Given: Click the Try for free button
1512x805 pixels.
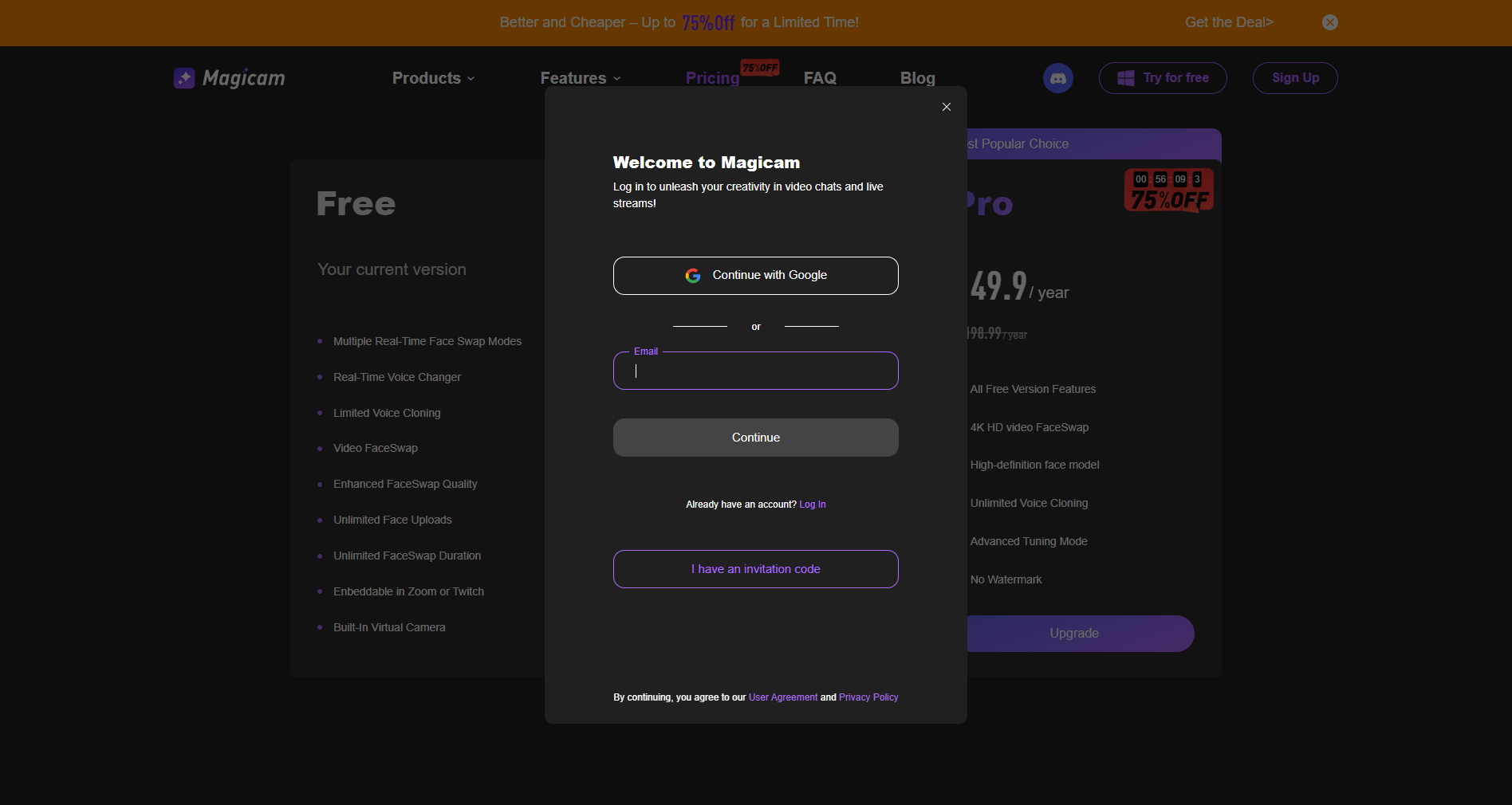Looking at the screenshot, I should (1163, 78).
